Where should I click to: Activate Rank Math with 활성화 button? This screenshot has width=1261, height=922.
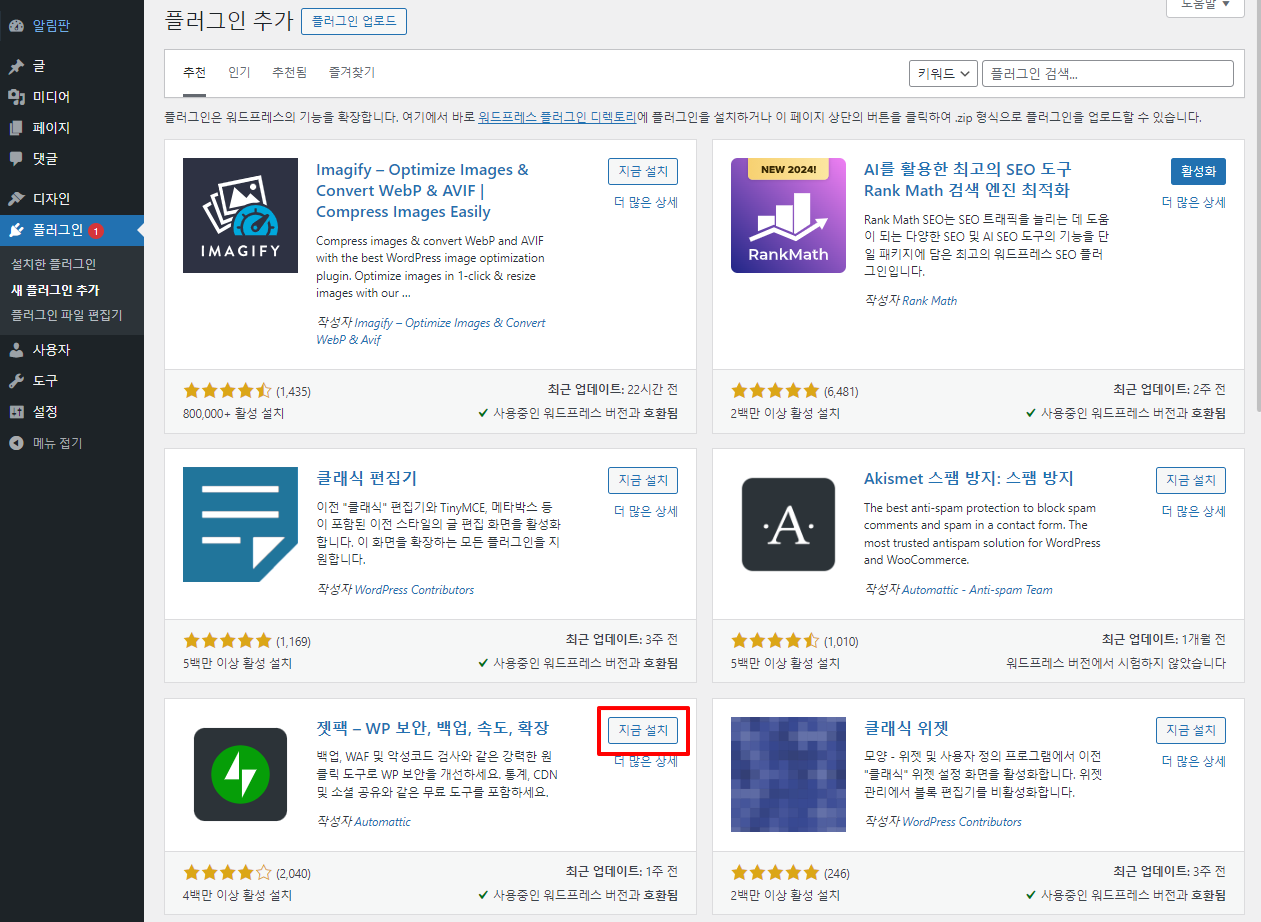(1198, 171)
